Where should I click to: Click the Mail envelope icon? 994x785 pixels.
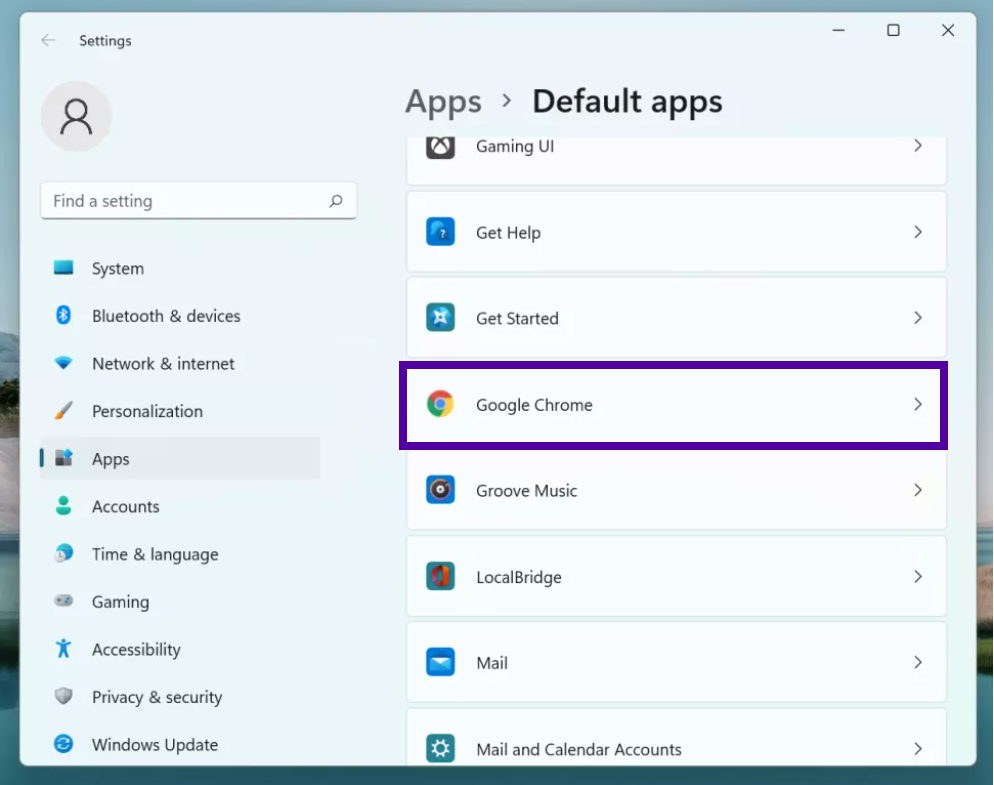440,662
